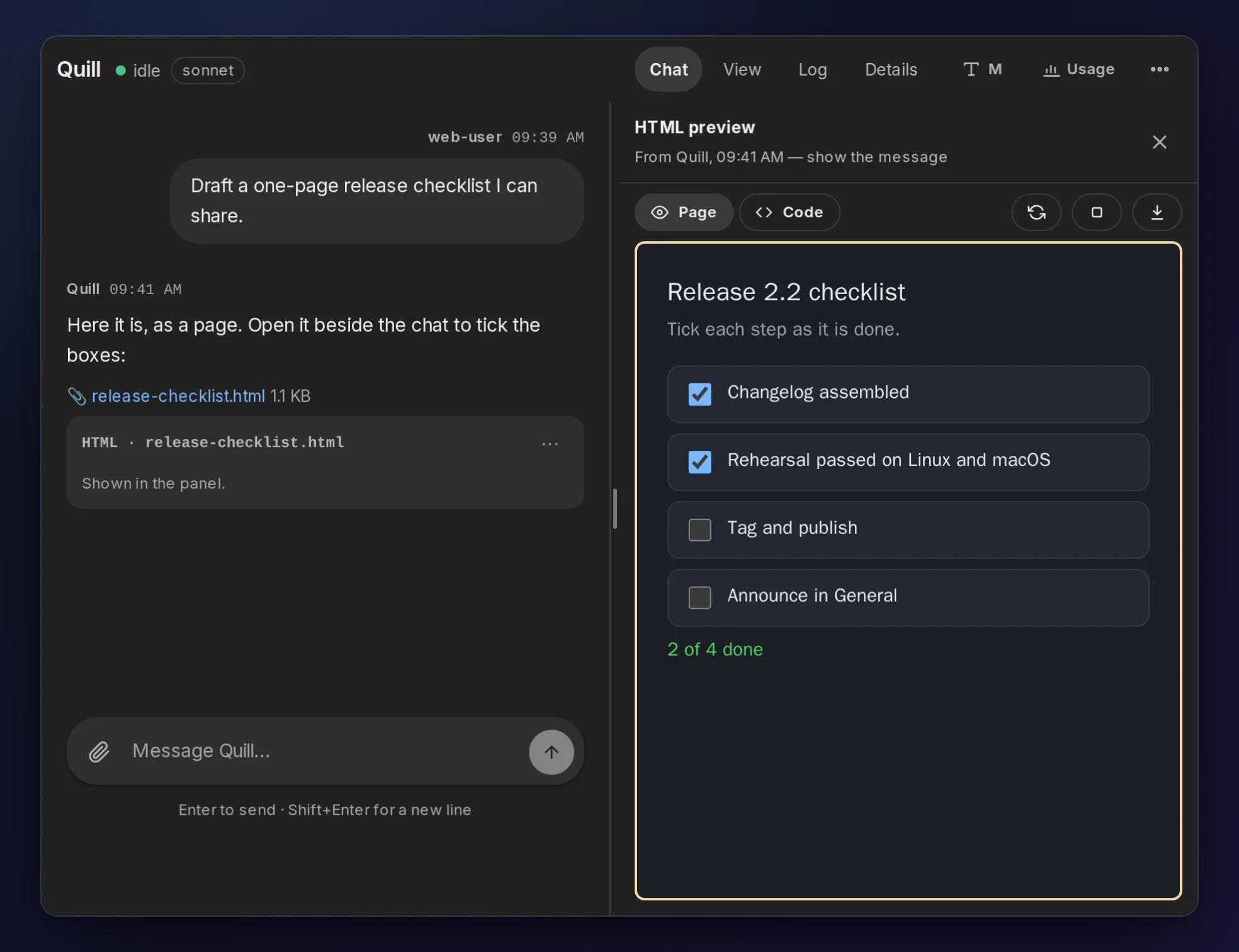Click the Message Quill input field
The image size is (1239, 952).
click(x=325, y=751)
